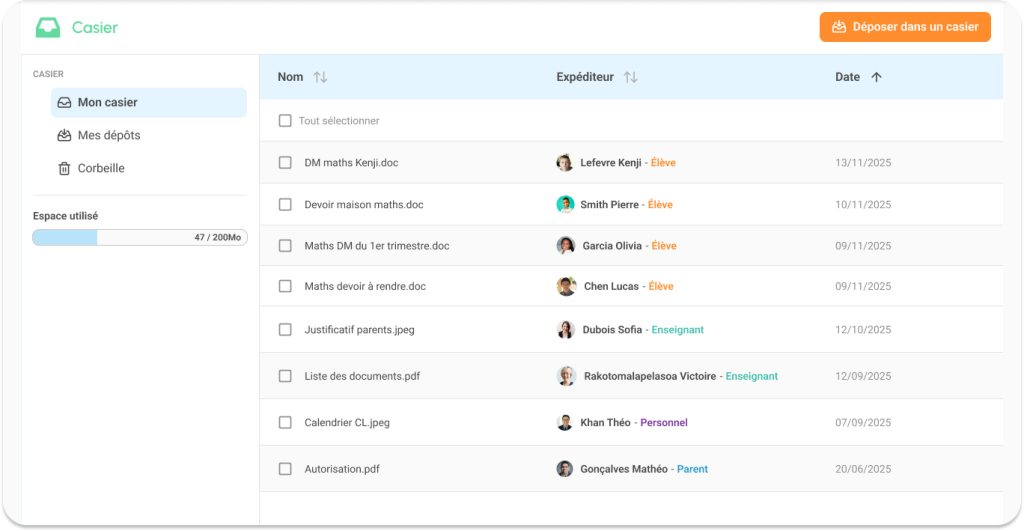
Task: Open the file Liste des documents.pdf
Action: 362,376
